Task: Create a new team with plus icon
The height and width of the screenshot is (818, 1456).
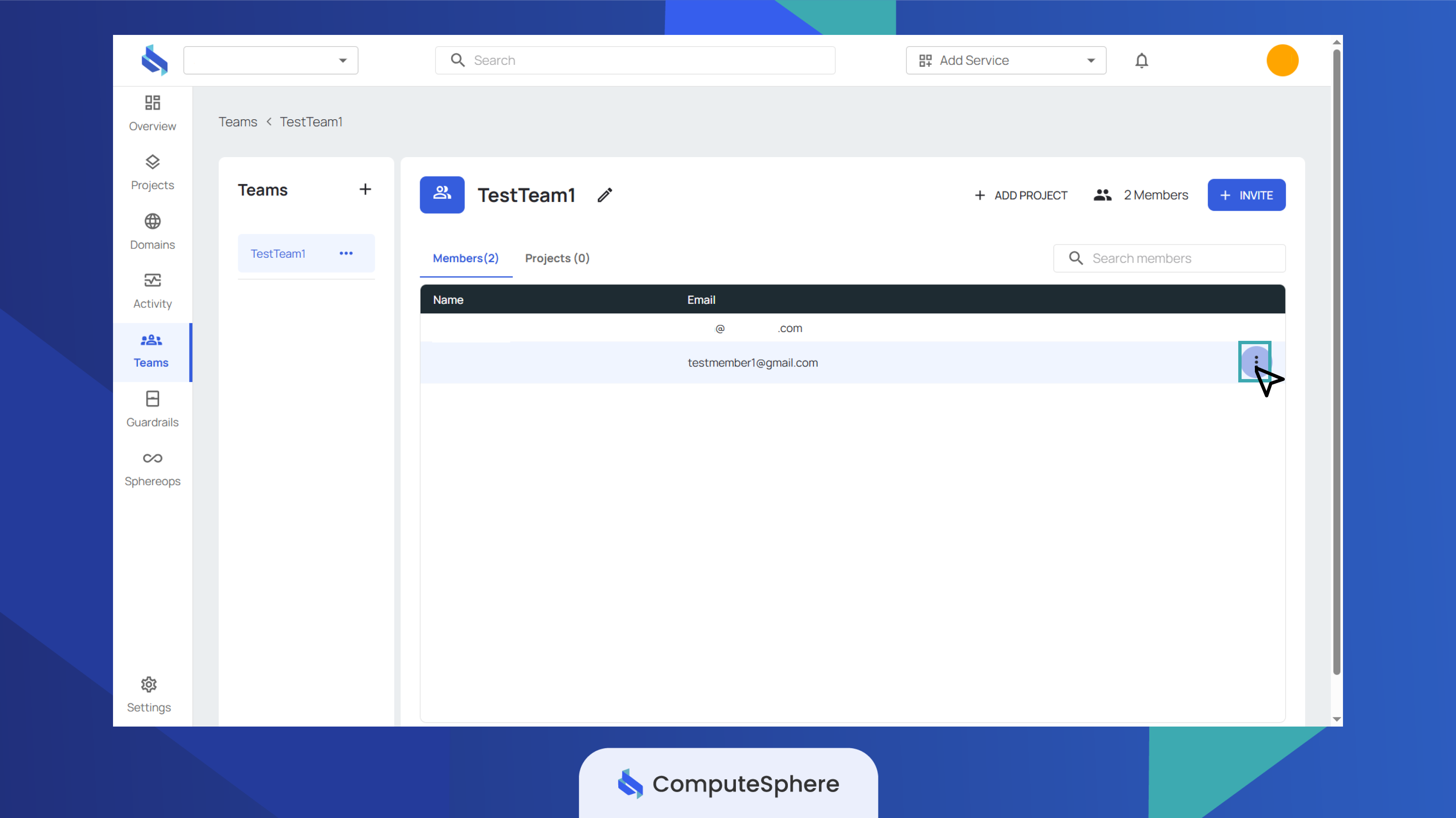Action: [365, 190]
